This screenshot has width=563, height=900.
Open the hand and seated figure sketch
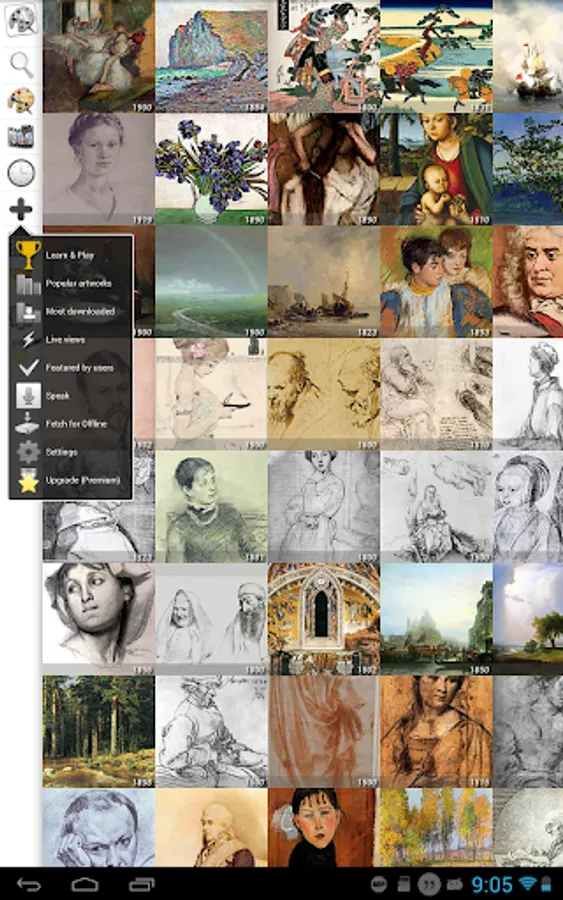click(x=436, y=506)
